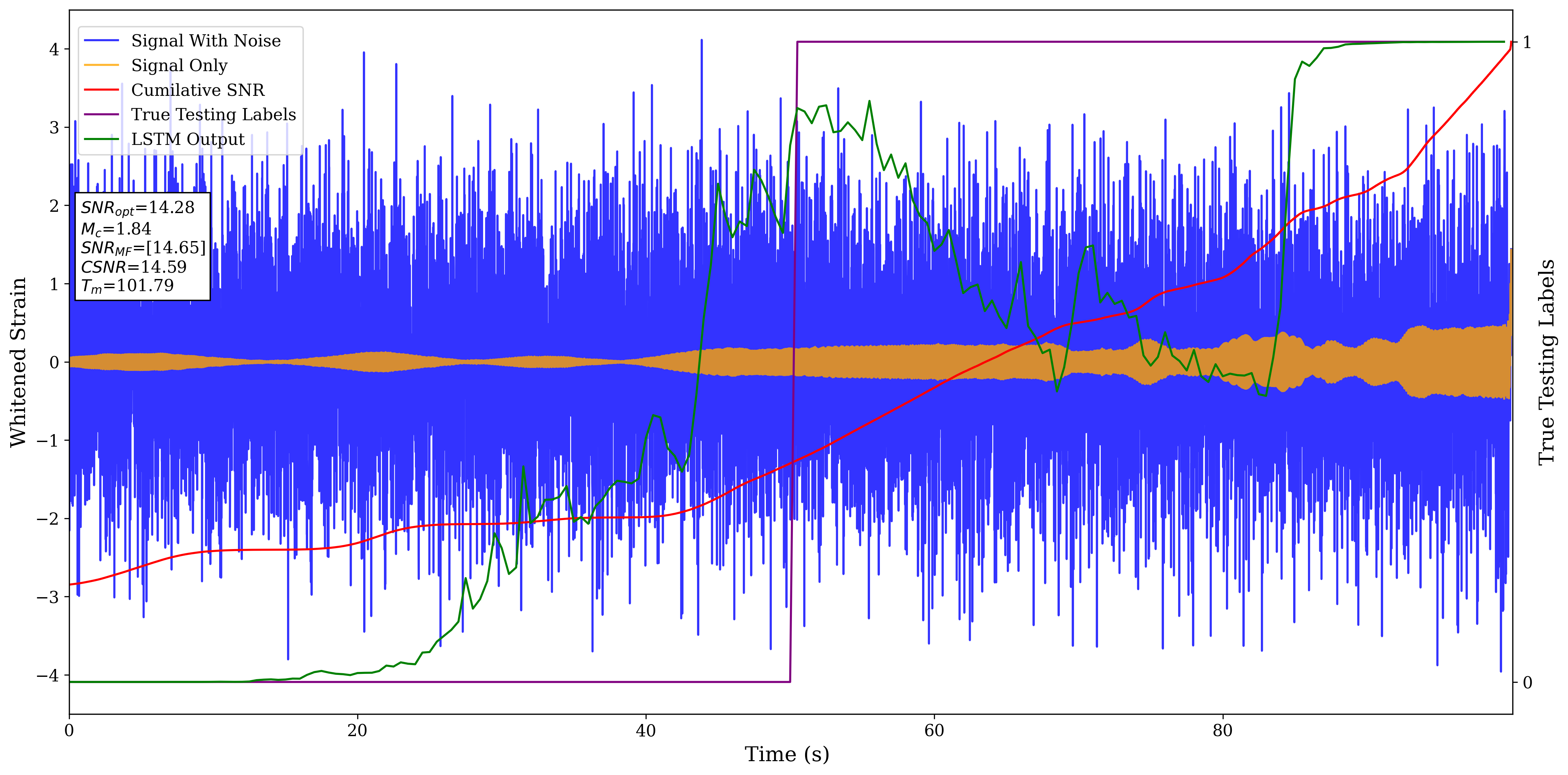Click the 'Cumilative SNR' legend text
The height and width of the screenshot is (775, 1568).
198,90
